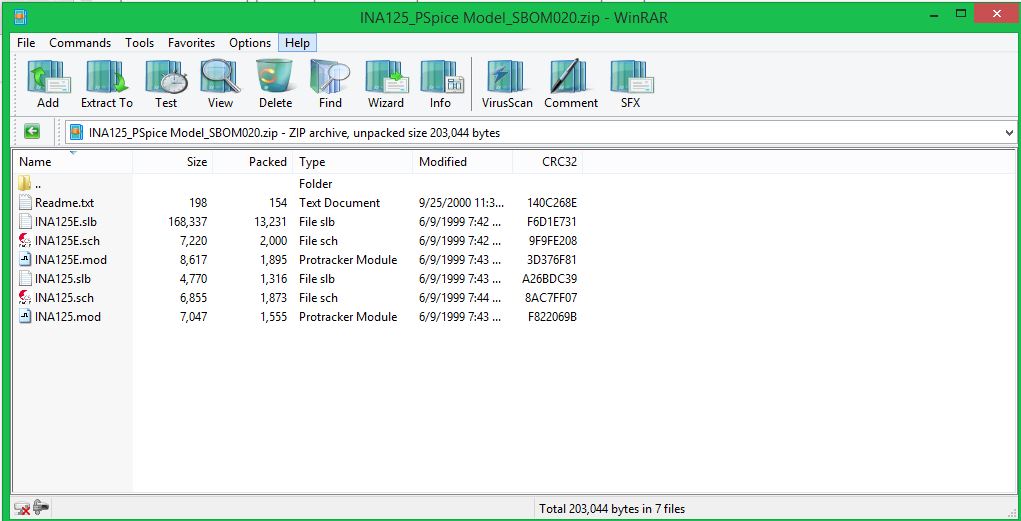Screen dimensions: 1021x521
Task: Select the Readme.txt file name
Action: 64,203
